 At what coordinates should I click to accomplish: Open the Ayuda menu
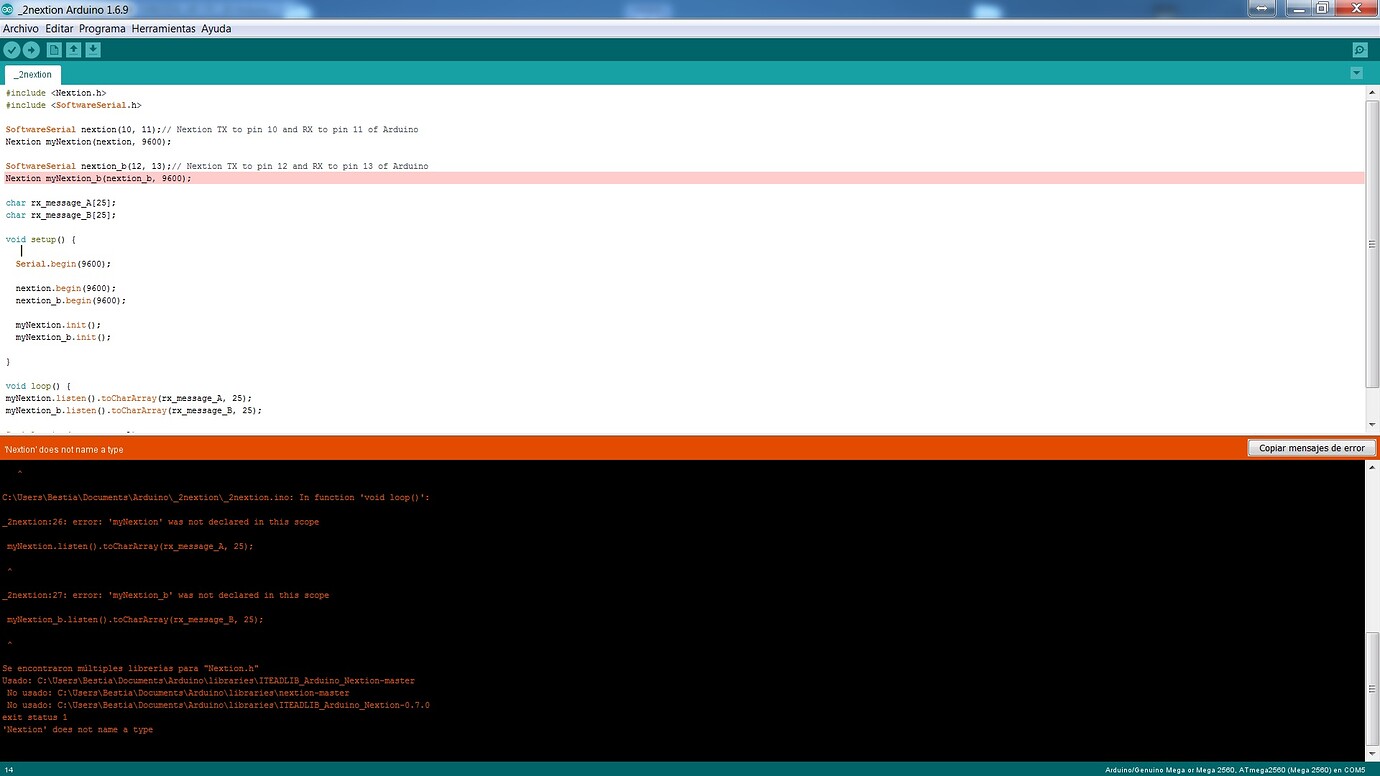pyautogui.click(x=214, y=28)
